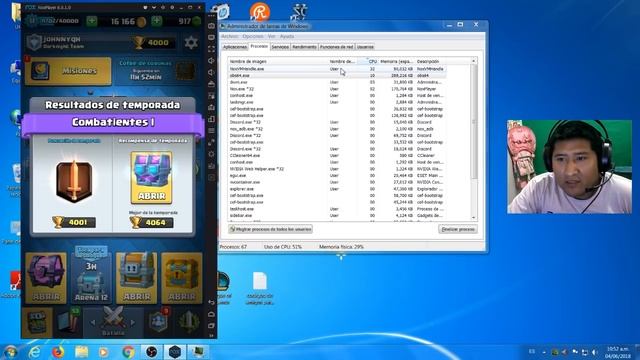Add gold using the green plus button

(91, 21)
